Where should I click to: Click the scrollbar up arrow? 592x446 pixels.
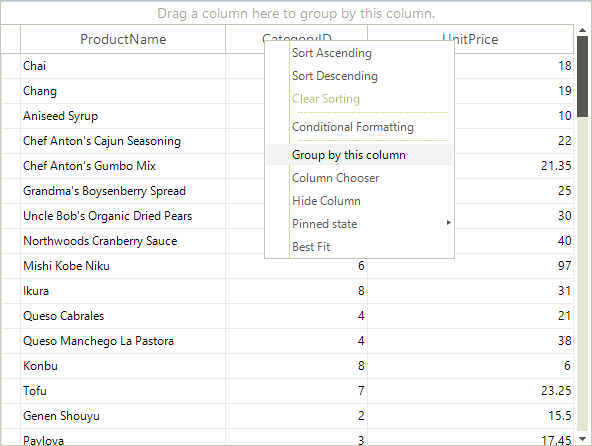[583, 31]
